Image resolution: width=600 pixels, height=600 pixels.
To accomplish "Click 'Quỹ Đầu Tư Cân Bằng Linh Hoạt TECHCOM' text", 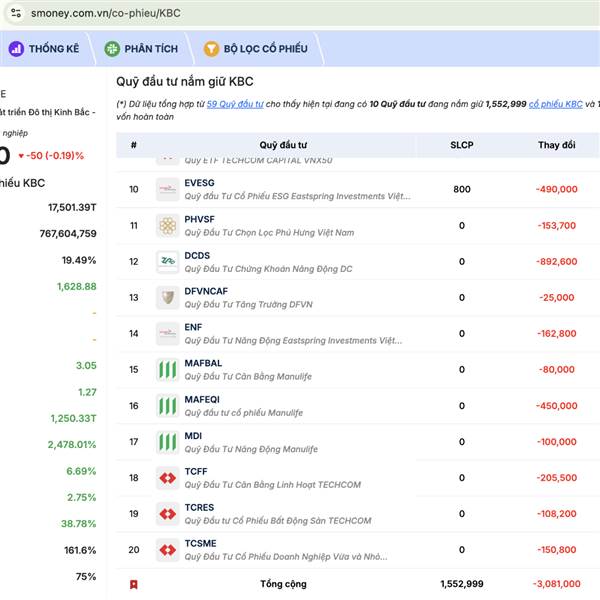I will (x=272, y=485).
